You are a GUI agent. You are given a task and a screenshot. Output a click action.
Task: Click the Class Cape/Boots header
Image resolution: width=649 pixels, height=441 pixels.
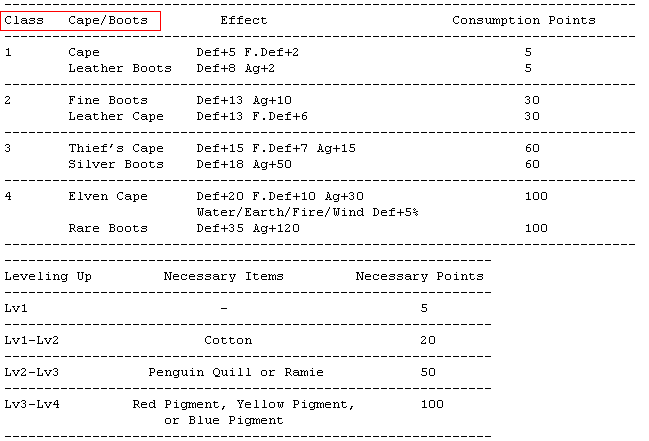80,21
